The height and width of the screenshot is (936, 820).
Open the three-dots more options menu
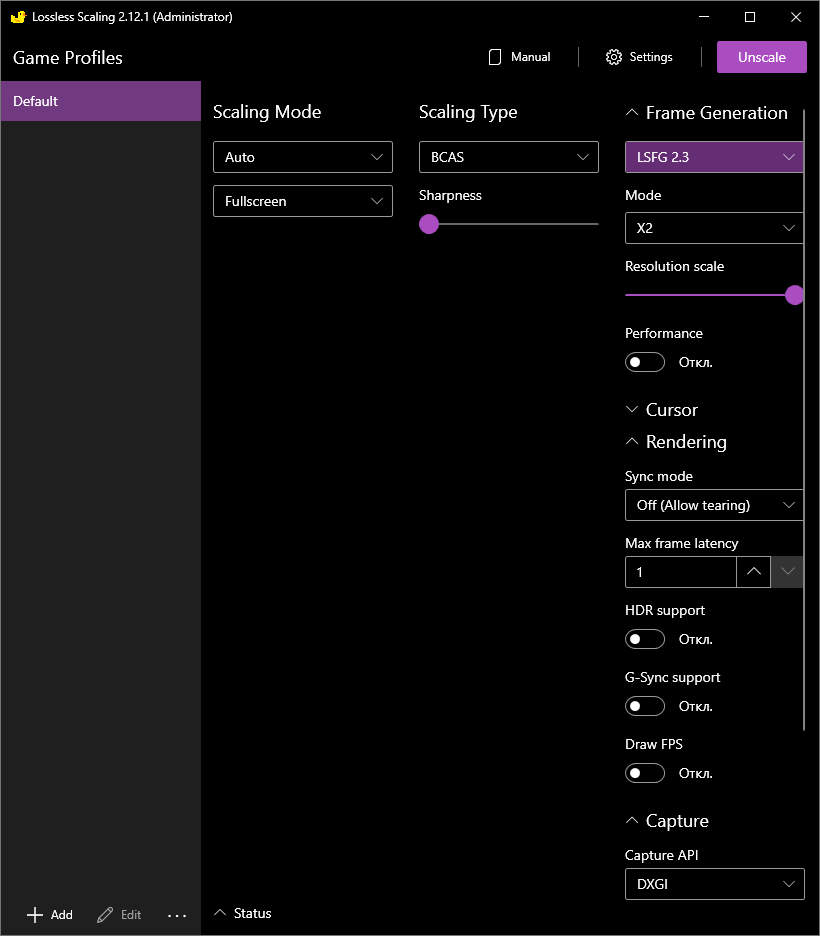[177, 915]
